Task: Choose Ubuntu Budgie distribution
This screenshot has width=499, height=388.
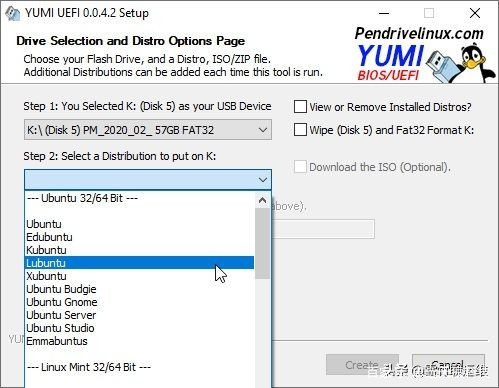Action: (139, 289)
